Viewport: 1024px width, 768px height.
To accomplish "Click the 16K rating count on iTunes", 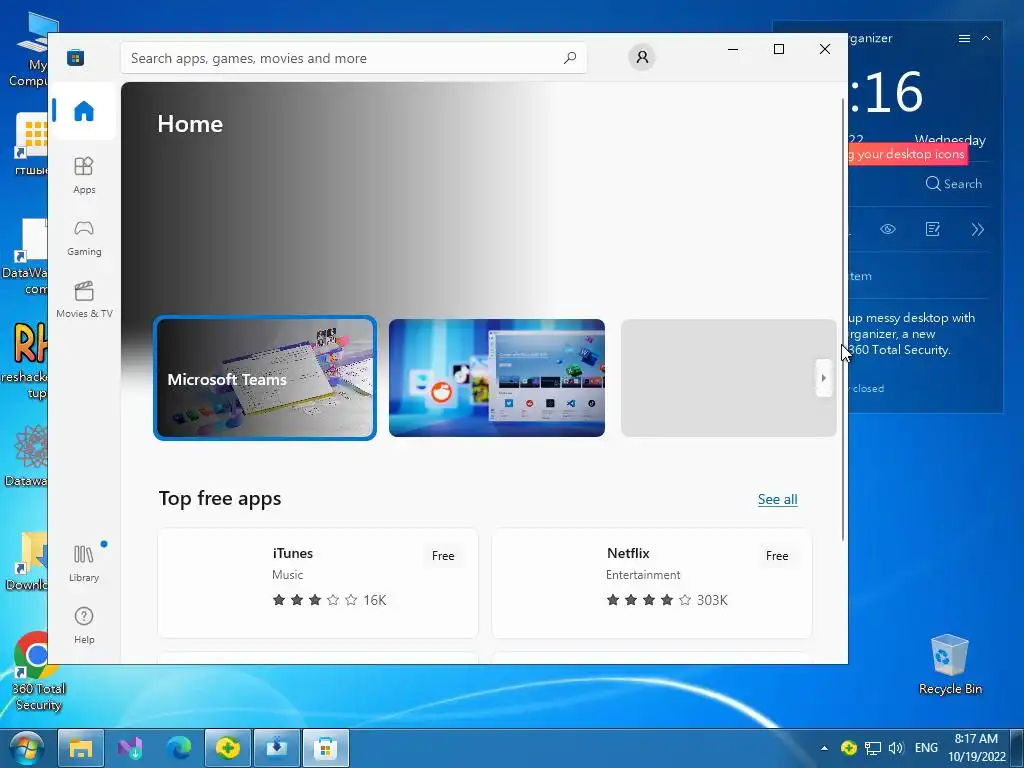I will point(375,600).
